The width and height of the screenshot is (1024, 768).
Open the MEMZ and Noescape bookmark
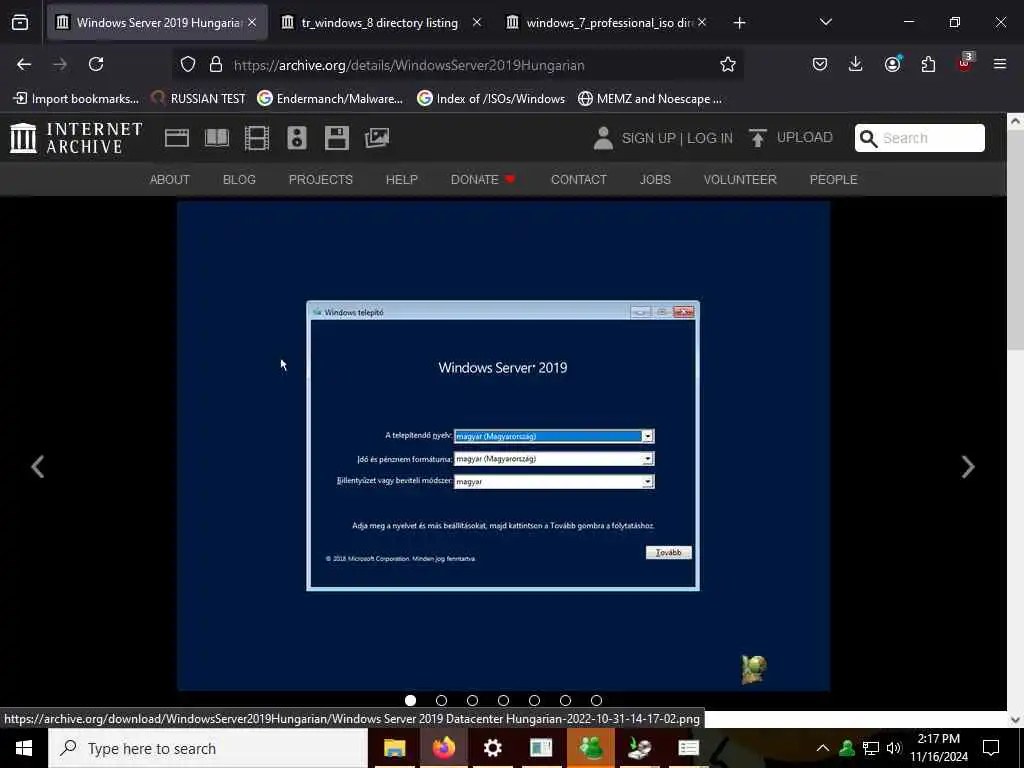pos(650,99)
